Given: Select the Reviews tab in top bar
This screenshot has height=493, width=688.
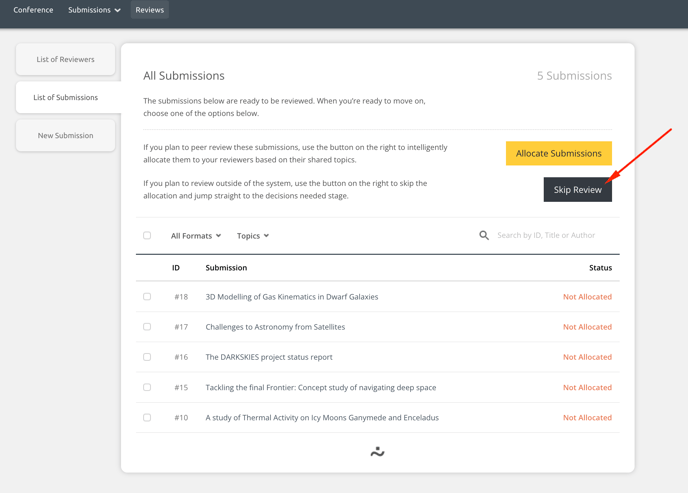Looking at the screenshot, I should point(150,10).
